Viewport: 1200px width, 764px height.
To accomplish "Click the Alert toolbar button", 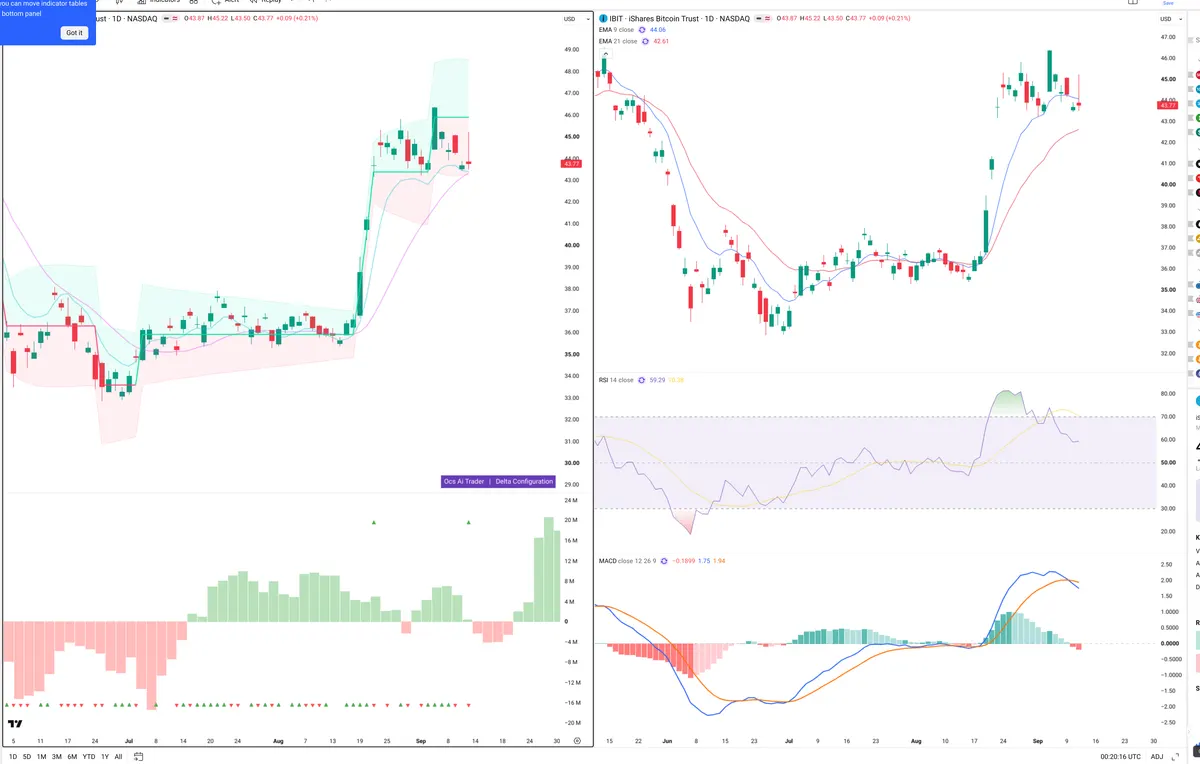I will pyautogui.click(x=226, y=2).
